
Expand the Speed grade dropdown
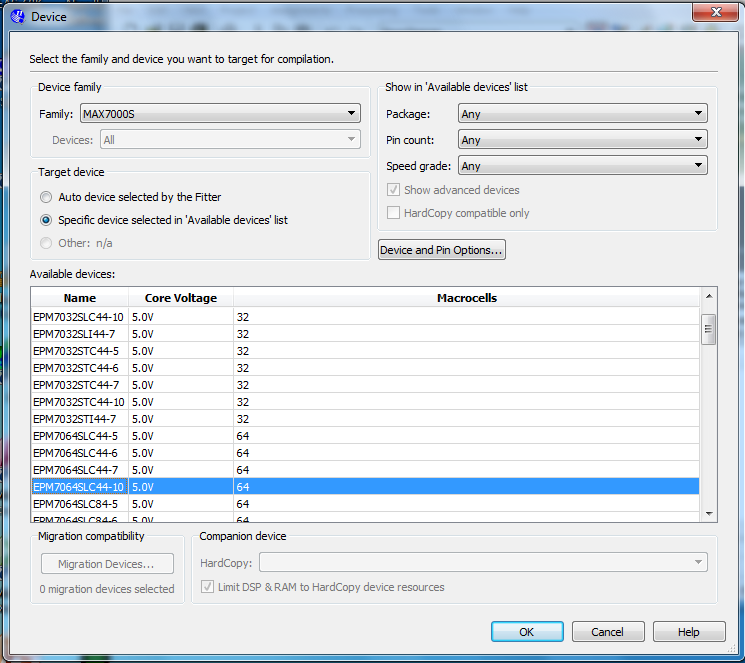point(583,166)
